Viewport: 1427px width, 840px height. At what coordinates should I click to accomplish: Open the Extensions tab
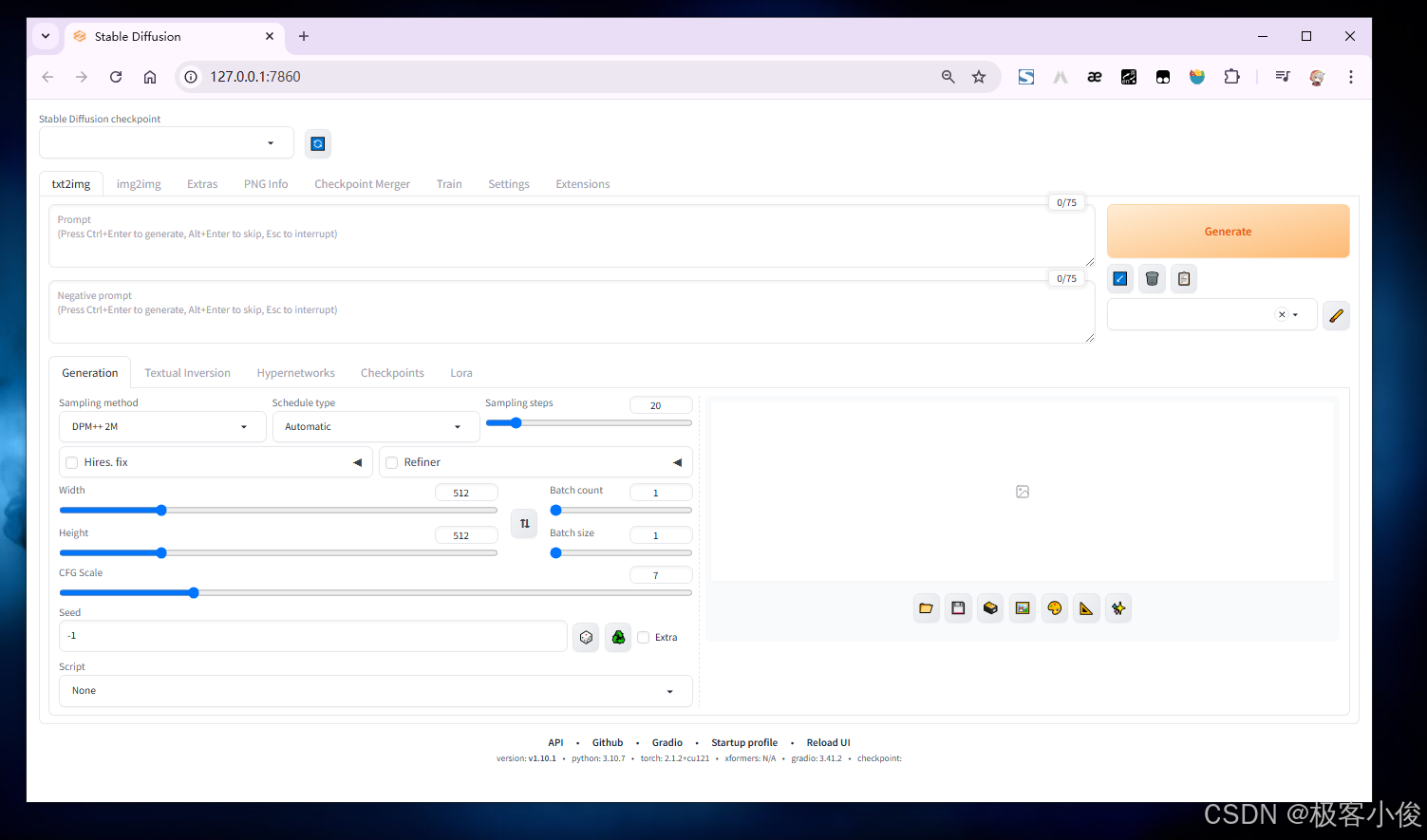(x=583, y=184)
